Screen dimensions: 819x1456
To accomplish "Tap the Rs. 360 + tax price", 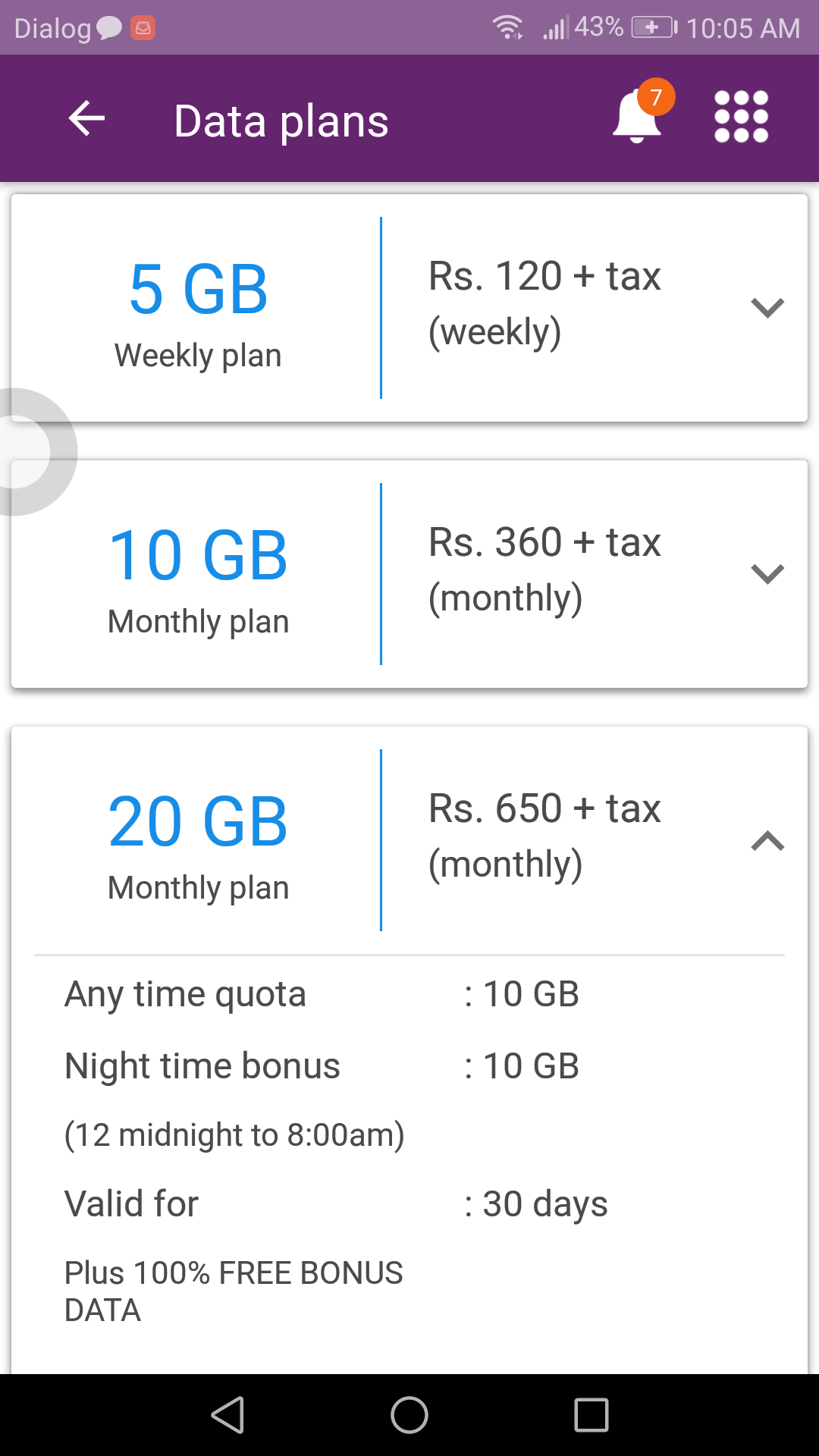I will click(544, 542).
